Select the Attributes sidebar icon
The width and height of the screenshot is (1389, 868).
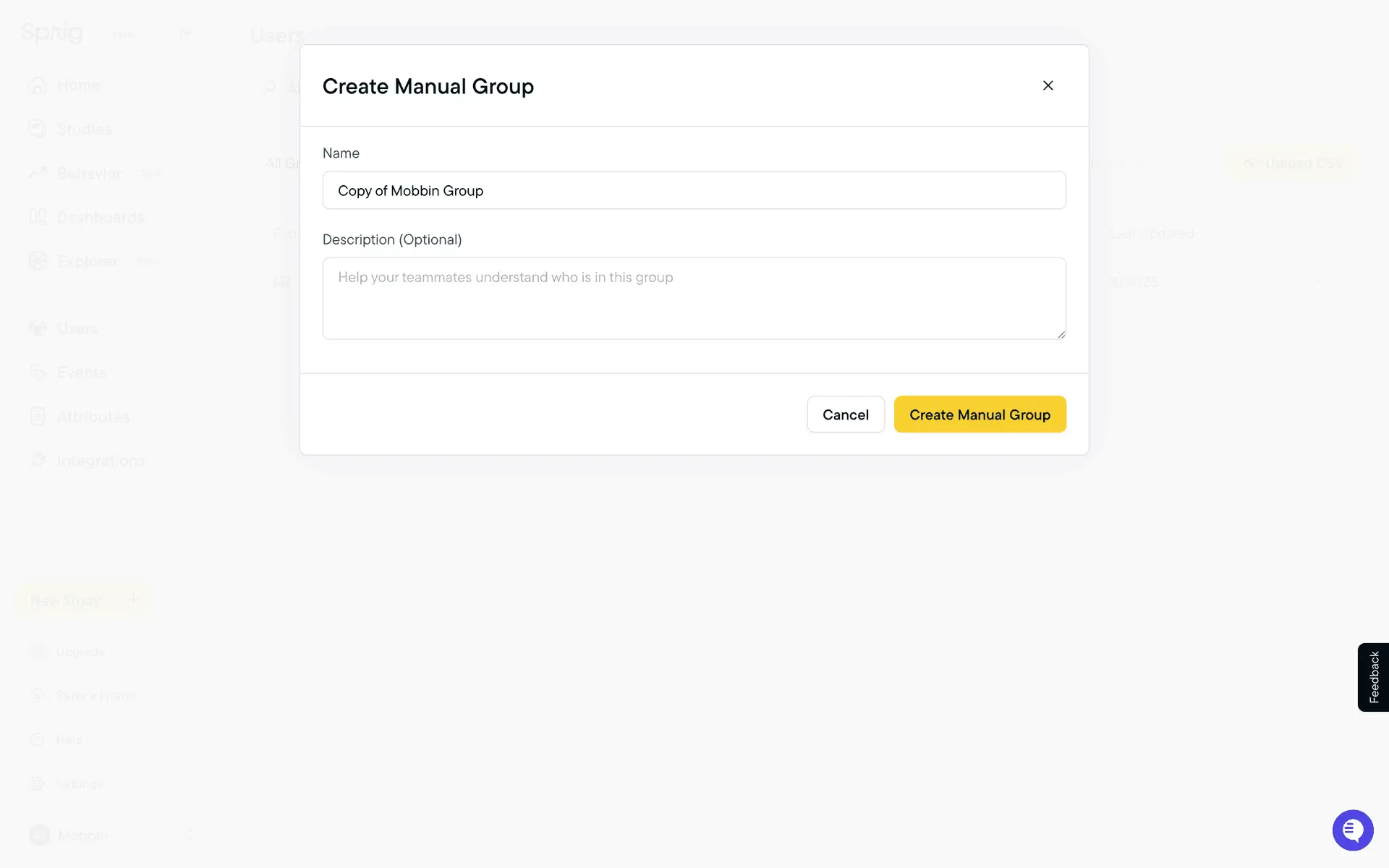pyautogui.click(x=38, y=417)
